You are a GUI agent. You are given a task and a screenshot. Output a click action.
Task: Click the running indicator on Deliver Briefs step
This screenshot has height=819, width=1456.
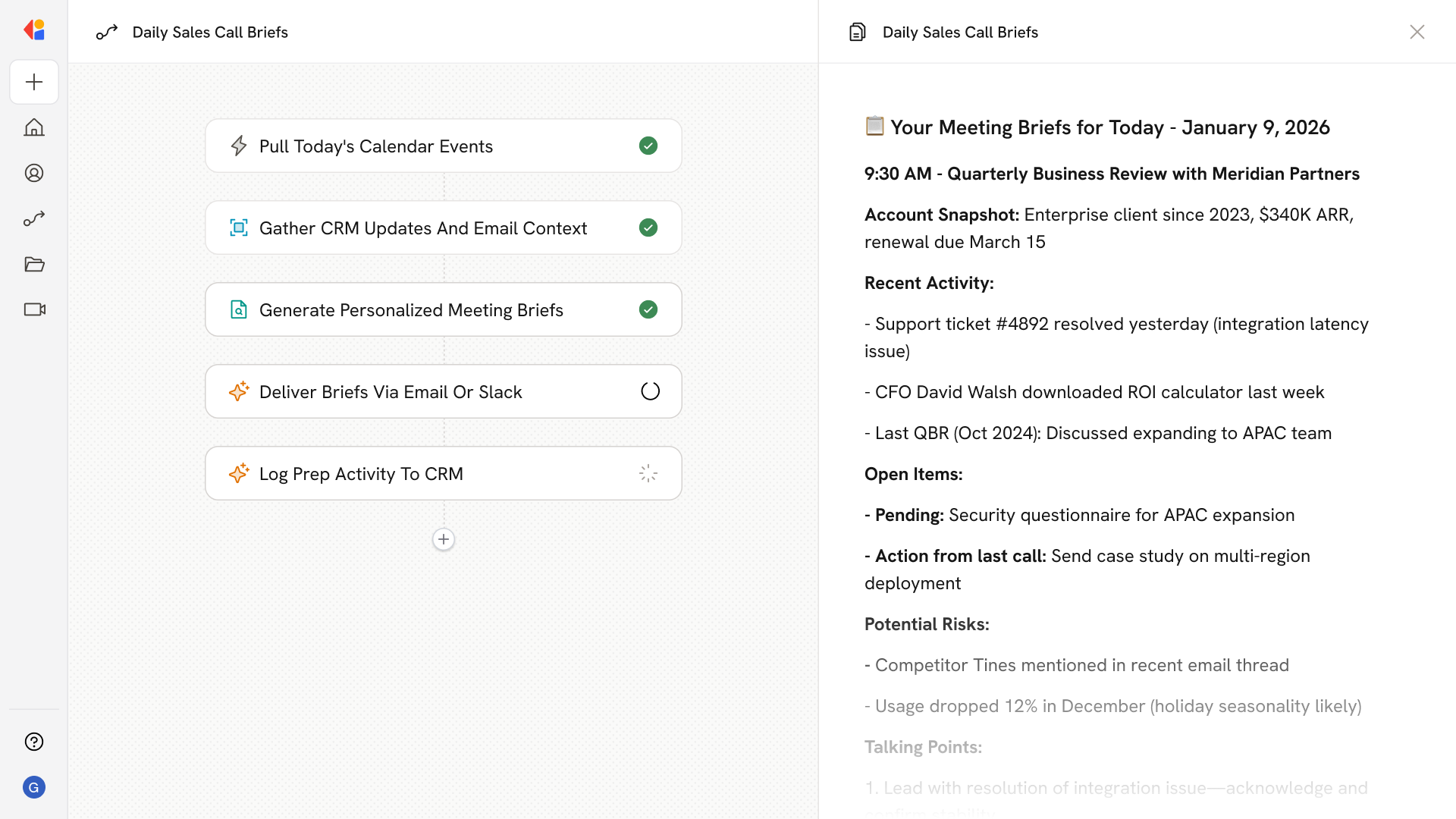pos(649,391)
